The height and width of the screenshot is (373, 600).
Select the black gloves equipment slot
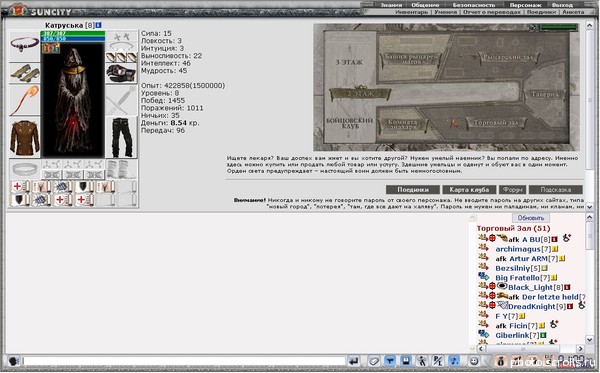pyautogui.click(x=121, y=73)
